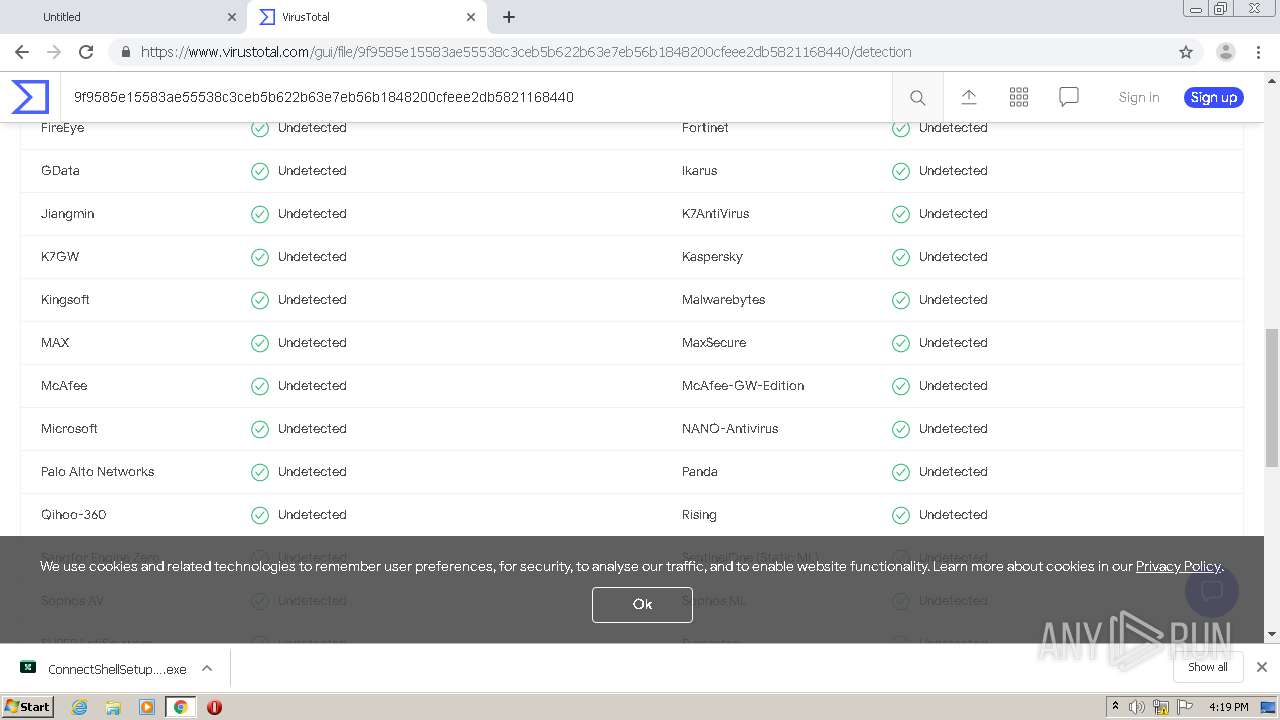
Task: Click the upload file icon
Action: click(x=968, y=97)
